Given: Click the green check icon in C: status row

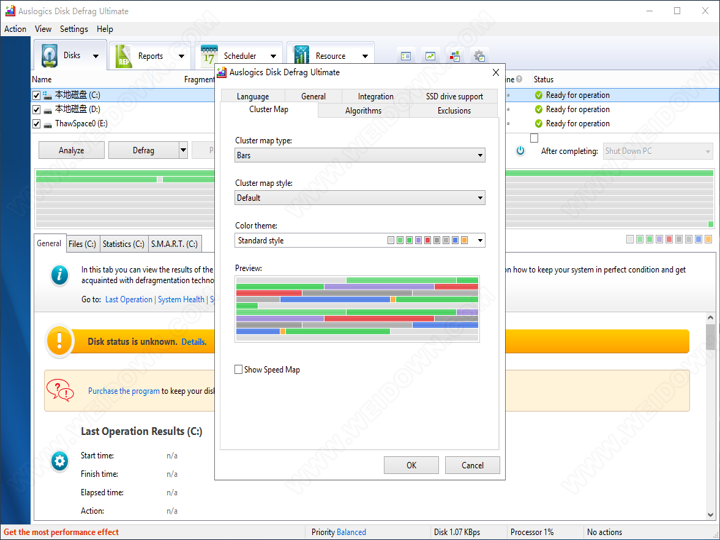Looking at the screenshot, I should [539, 95].
